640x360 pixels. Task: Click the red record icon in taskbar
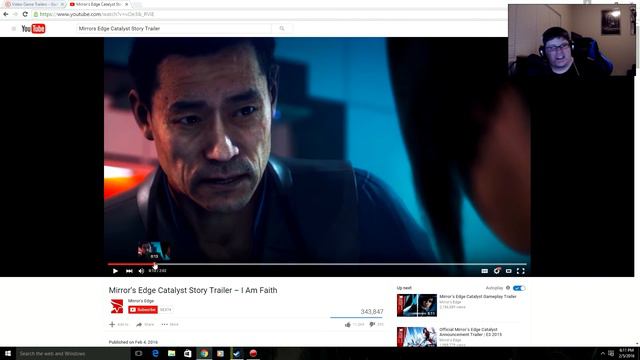click(253, 353)
